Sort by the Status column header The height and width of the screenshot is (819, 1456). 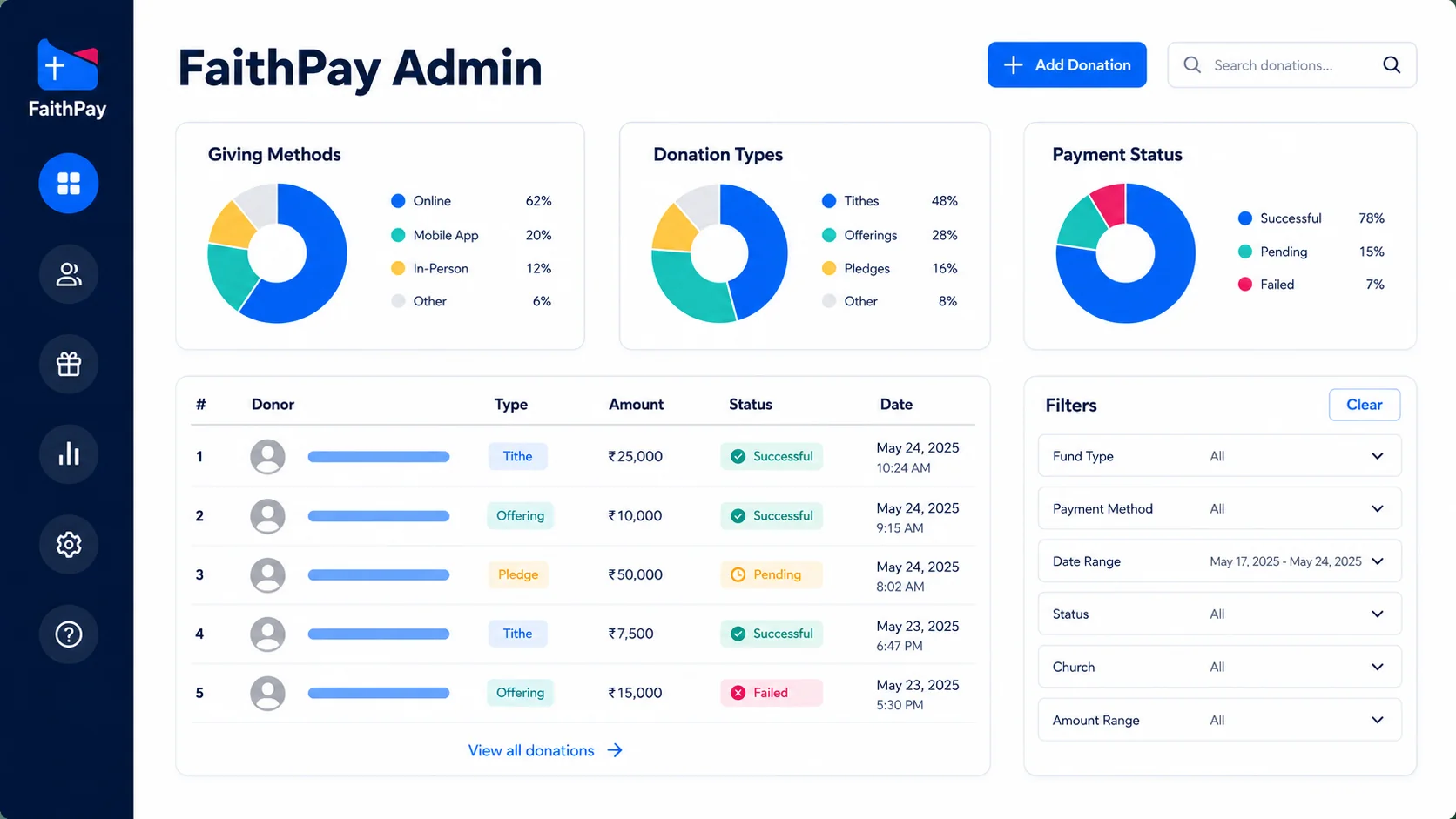751,404
